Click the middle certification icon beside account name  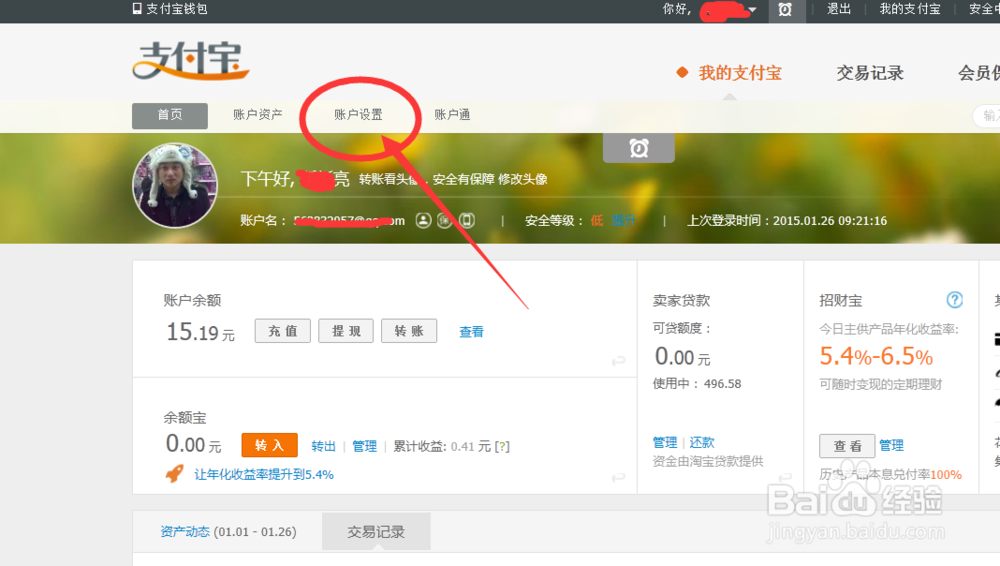click(x=445, y=220)
